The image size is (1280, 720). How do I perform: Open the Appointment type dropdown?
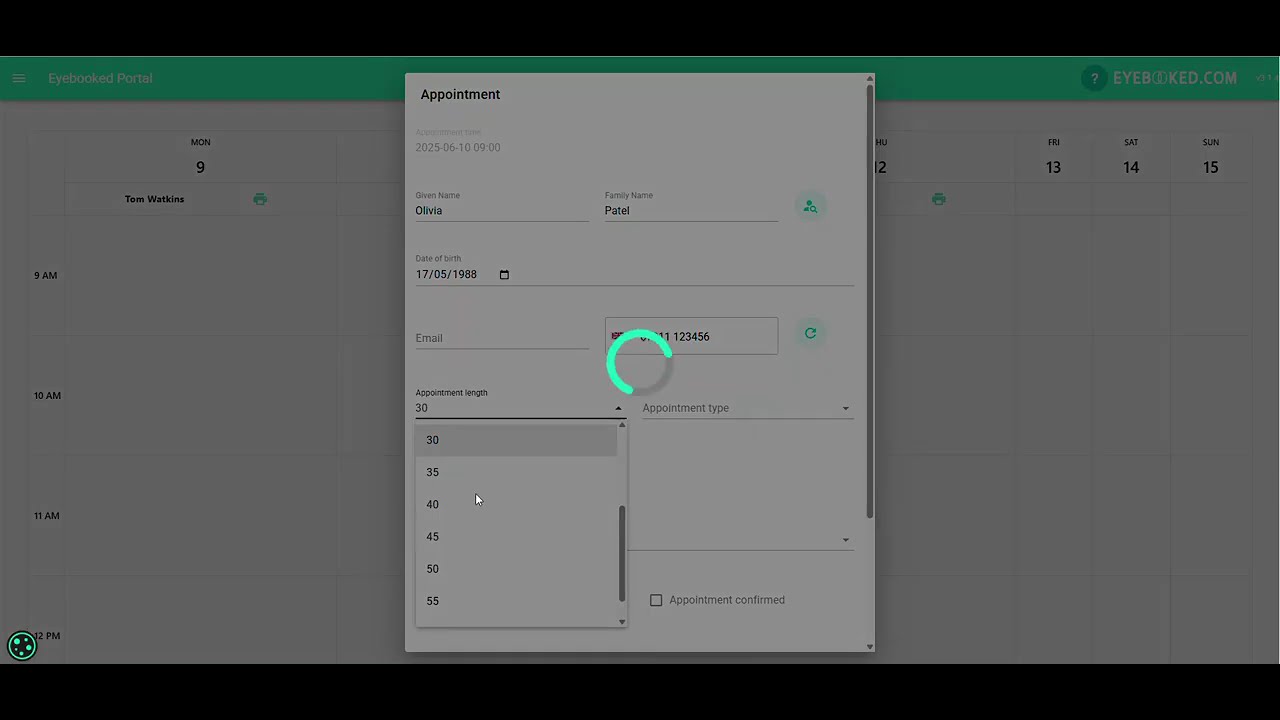747,408
